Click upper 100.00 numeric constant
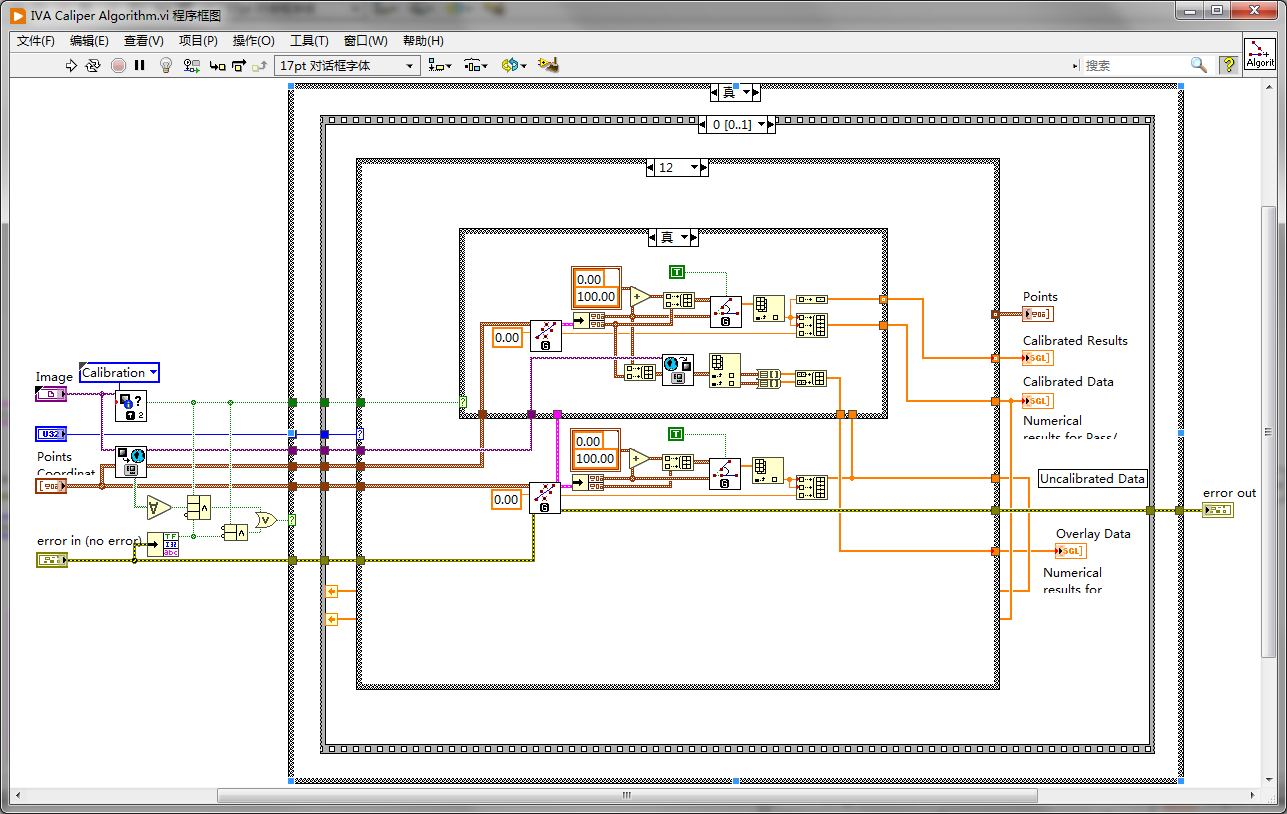This screenshot has height=814, width=1287. (x=596, y=297)
